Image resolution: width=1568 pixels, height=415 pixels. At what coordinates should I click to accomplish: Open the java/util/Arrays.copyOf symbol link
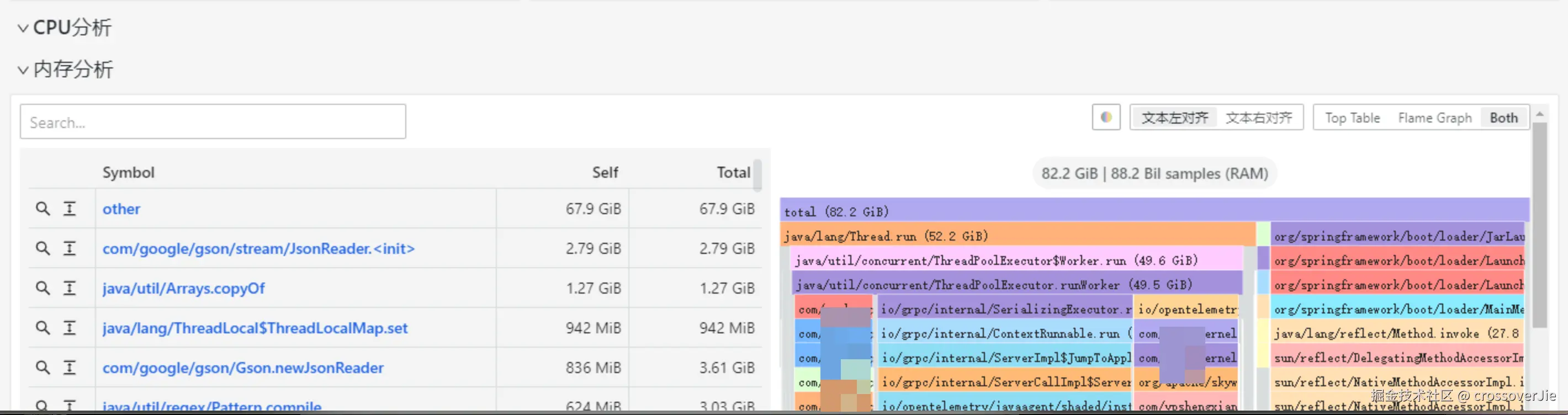(x=183, y=288)
